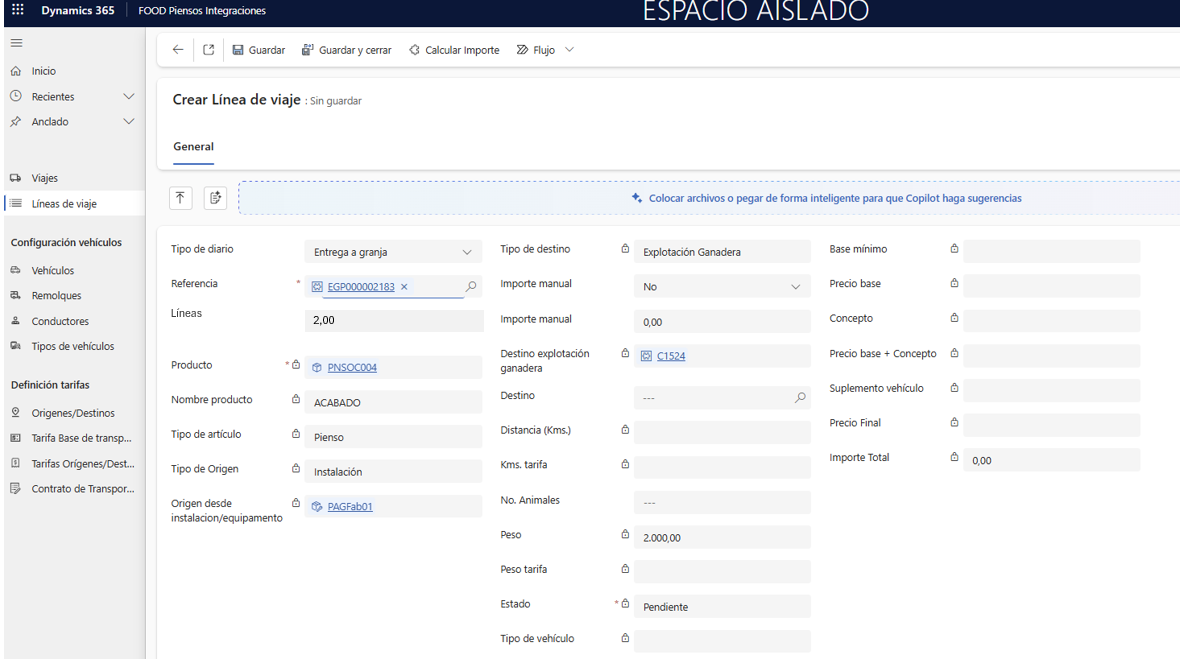Image resolution: width=1186 pixels, height=662 pixels.
Task: Open the PNSOC004 product link
Action: 352,368
